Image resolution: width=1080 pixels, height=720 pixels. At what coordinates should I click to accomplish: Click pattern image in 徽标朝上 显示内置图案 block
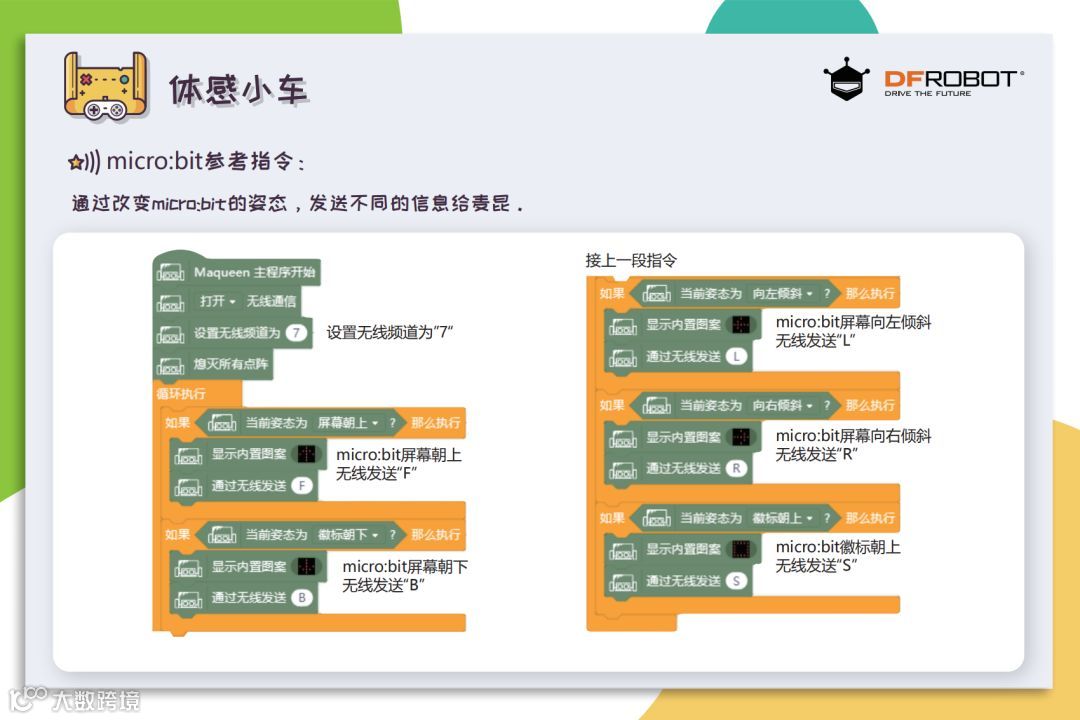(741, 549)
